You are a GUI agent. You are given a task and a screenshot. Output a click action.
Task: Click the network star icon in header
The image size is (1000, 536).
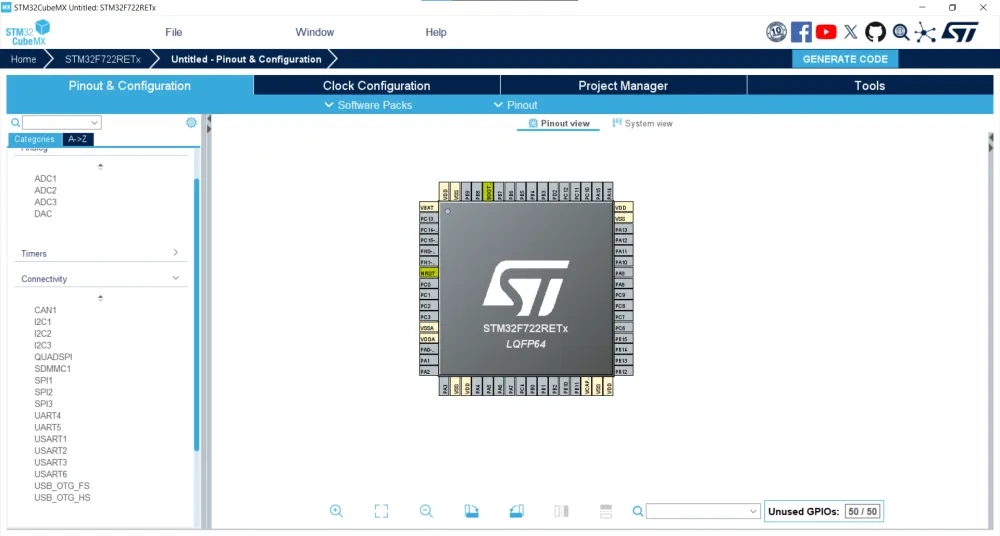925,33
